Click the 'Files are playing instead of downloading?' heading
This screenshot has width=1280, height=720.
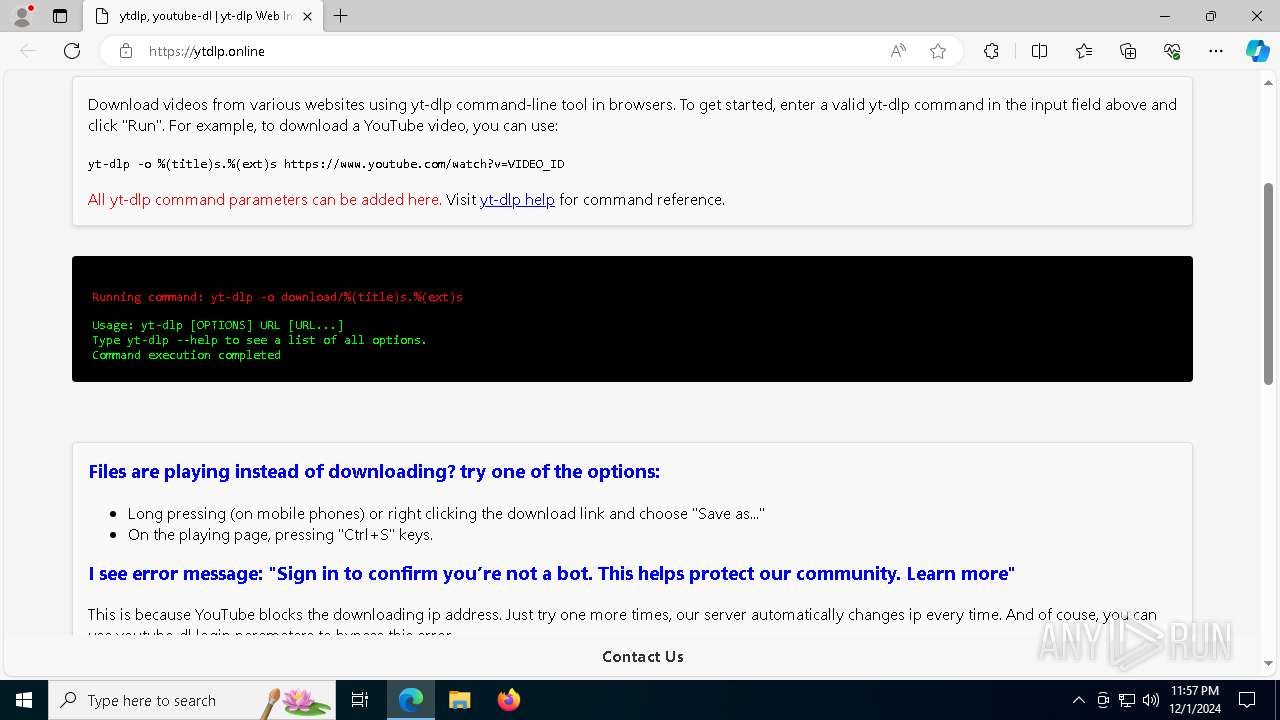pos(374,472)
